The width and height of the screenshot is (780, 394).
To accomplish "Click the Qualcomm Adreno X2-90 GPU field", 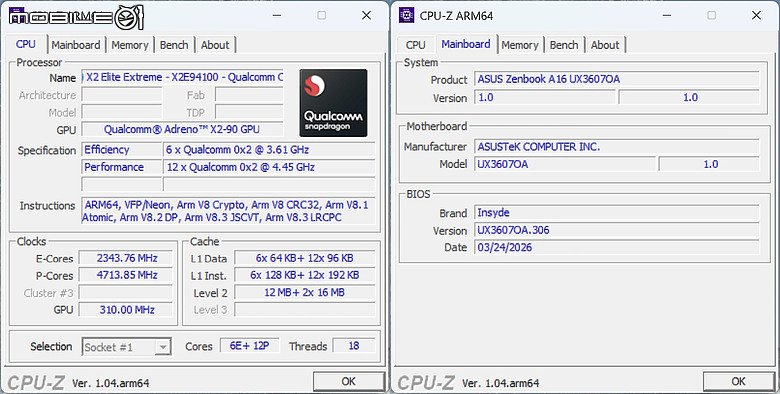I will 183,129.
